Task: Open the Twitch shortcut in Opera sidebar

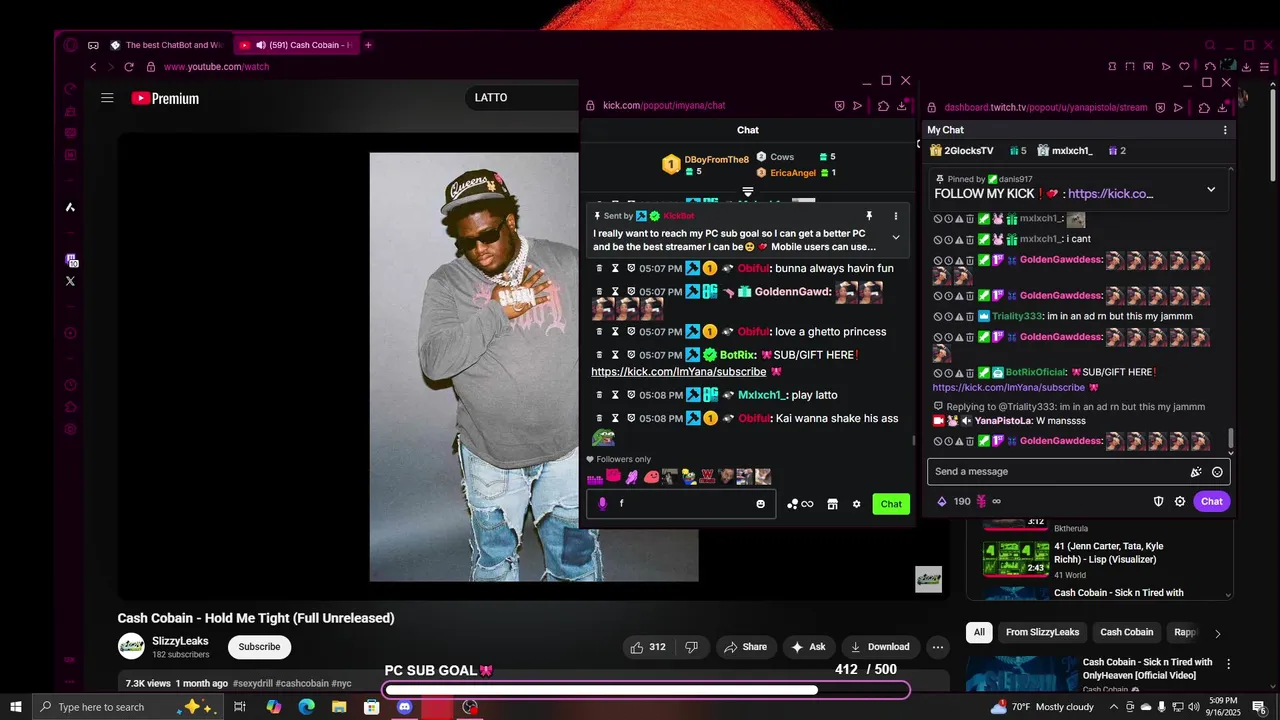Action: pos(70,260)
